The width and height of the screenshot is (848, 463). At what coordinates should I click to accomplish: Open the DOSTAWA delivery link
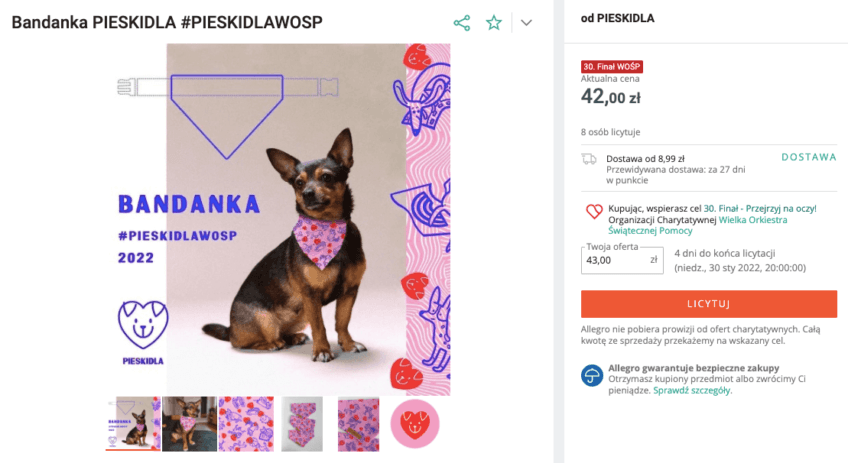pos(808,157)
